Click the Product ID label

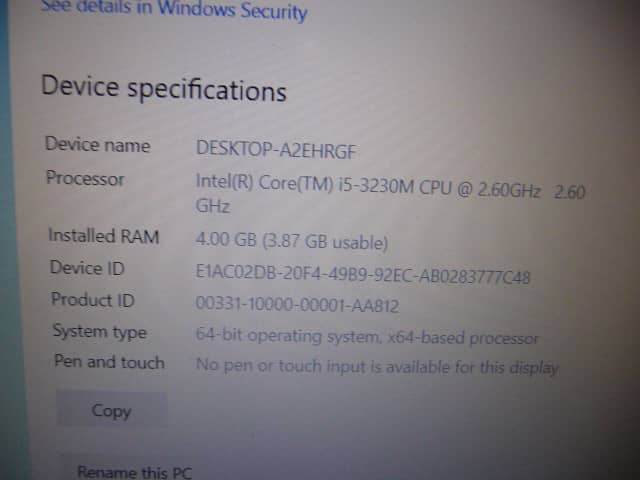(x=93, y=300)
